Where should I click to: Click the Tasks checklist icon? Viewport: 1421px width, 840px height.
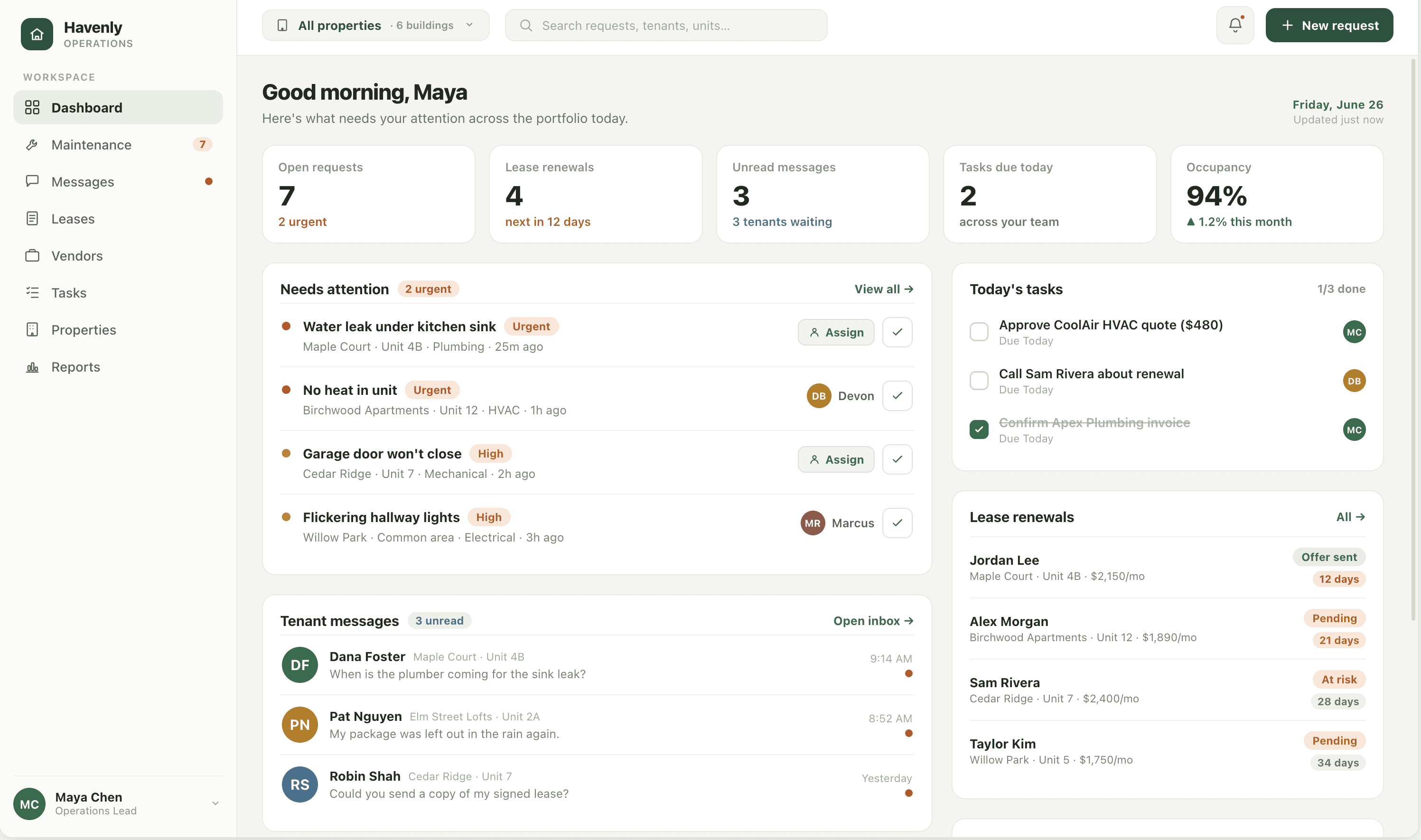[32, 293]
